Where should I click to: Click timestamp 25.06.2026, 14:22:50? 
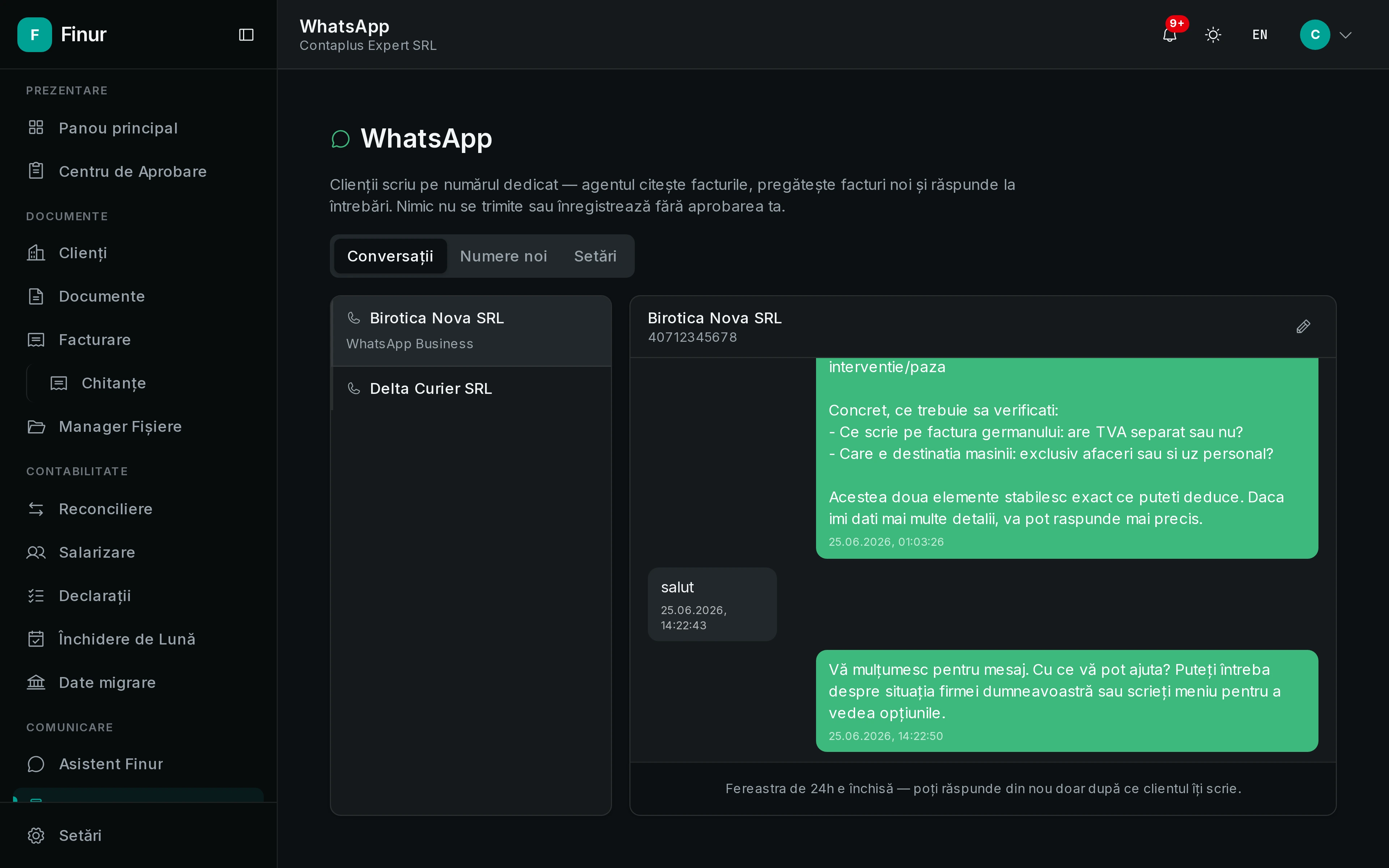pyautogui.click(x=885, y=736)
